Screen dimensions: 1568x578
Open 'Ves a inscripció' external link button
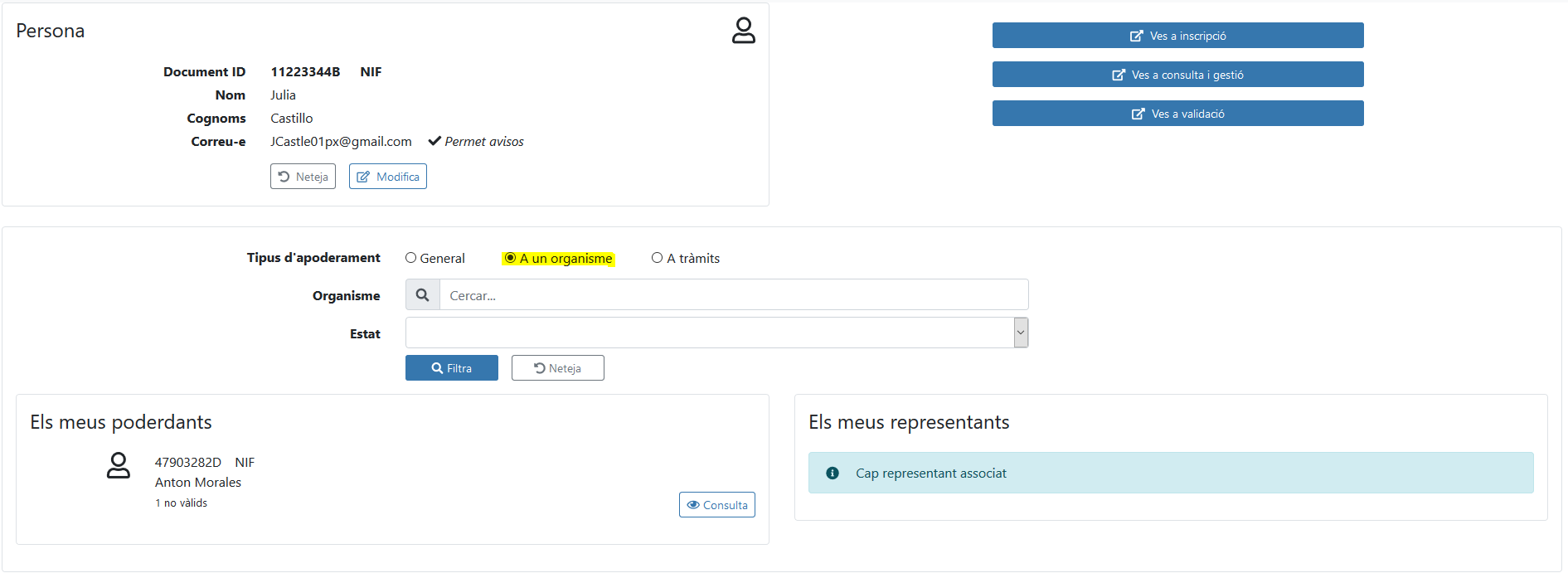(x=1177, y=36)
